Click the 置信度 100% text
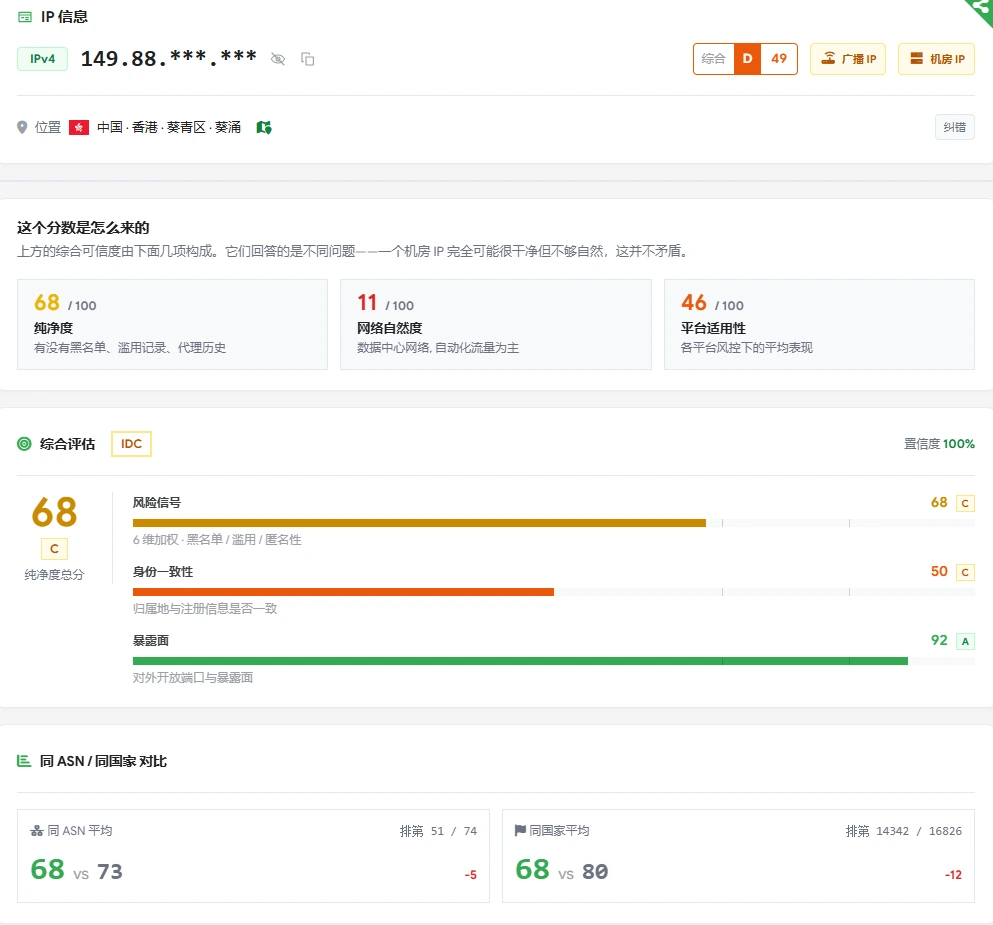Screen dimensions: 993x925 pos(939,444)
